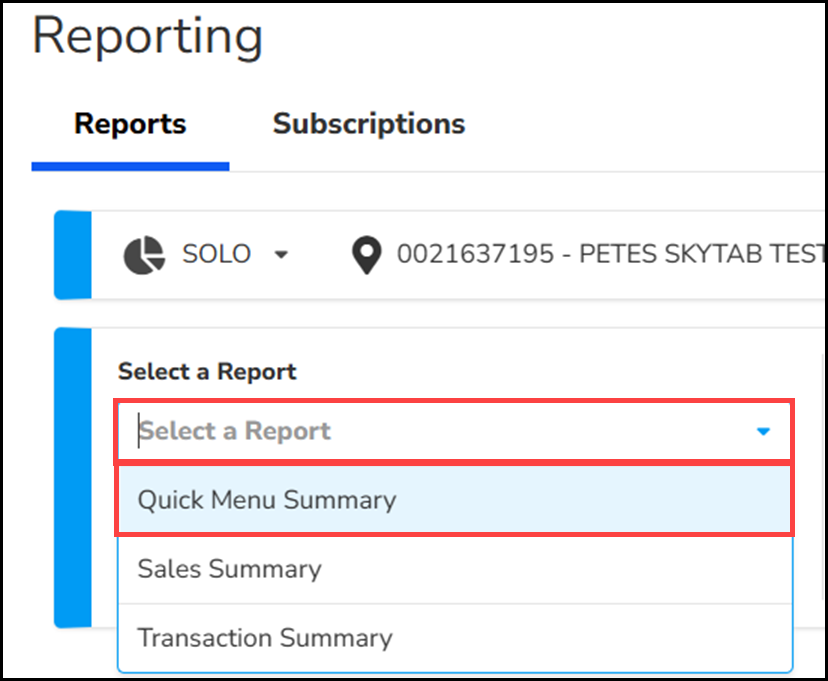
Task: Pick Transaction Summary from the dropdown list
Action: point(265,638)
